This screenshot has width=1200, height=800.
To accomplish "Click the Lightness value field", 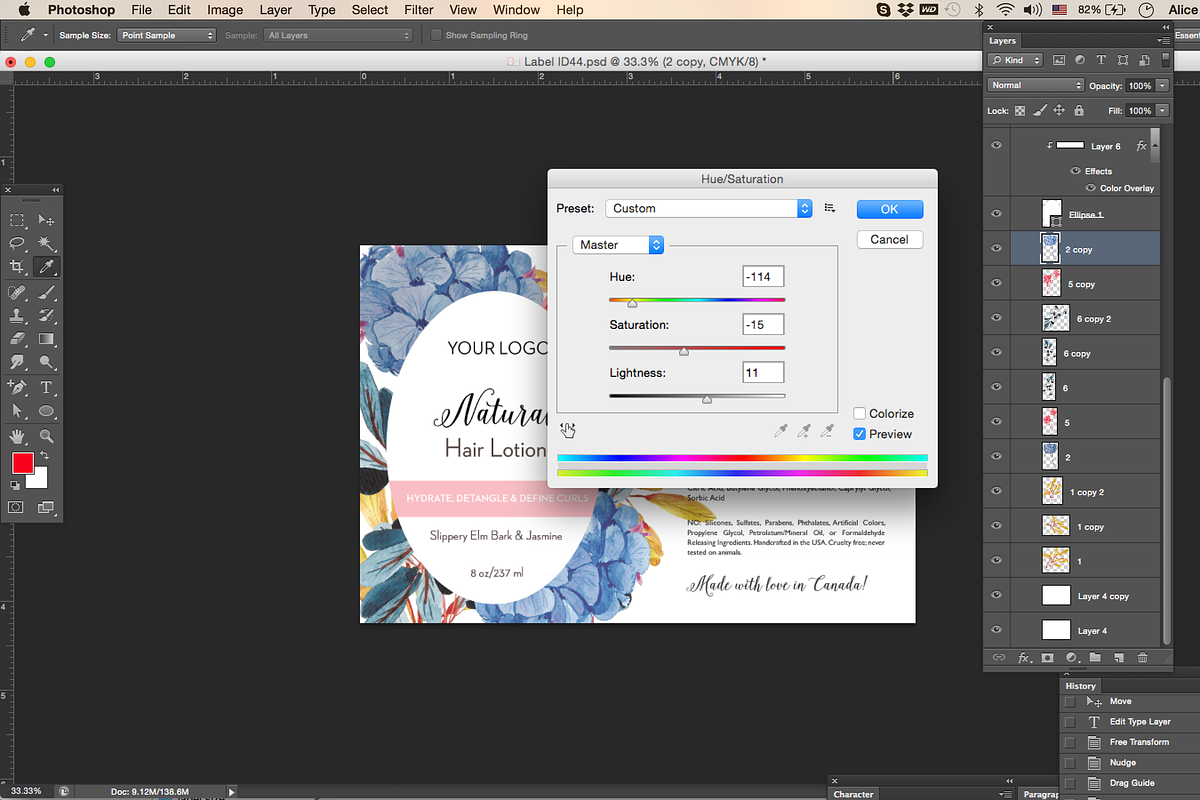I will point(763,372).
